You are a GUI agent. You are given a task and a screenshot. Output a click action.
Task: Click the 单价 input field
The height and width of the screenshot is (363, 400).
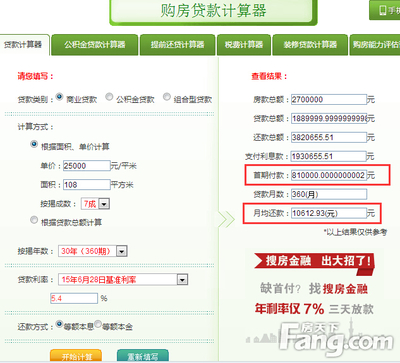[x=87, y=166]
